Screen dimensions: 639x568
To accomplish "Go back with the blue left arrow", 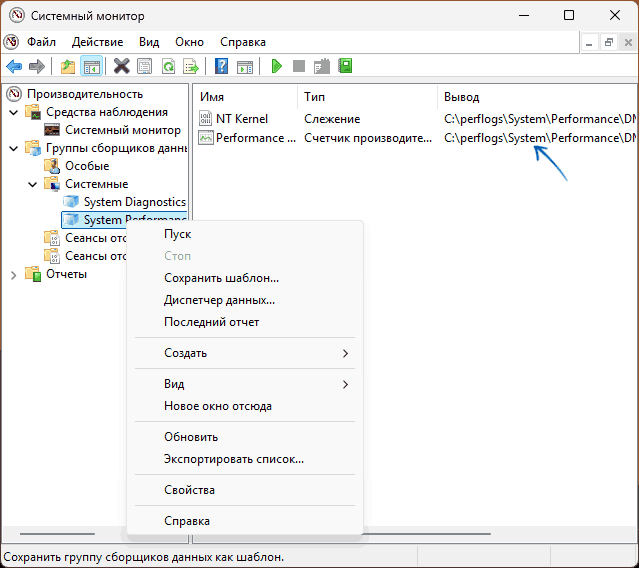I will [x=14, y=66].
